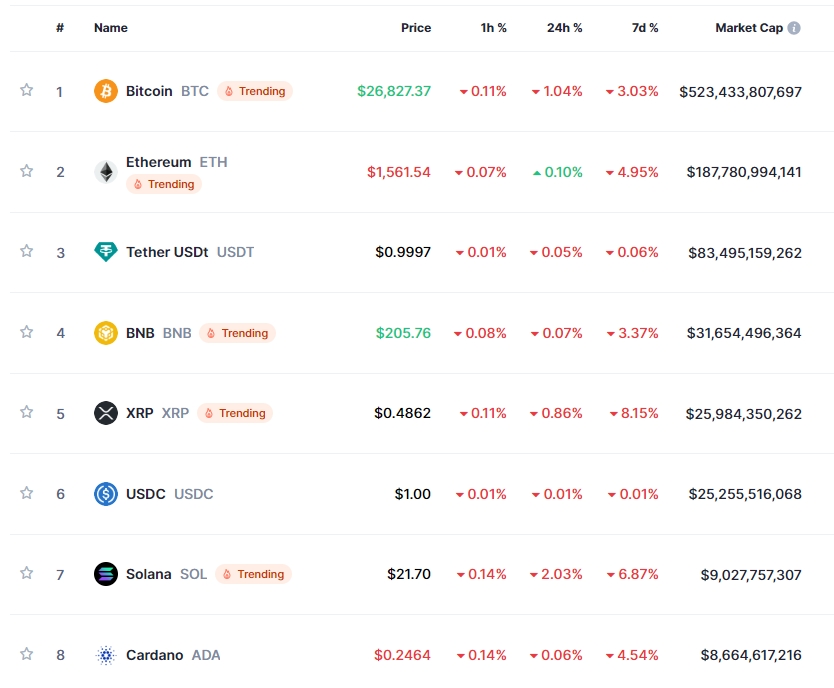Viewport: 834px width, 688px height.
Task: Click the Tether USDt logo icon
Action: [x=105, y=252]
